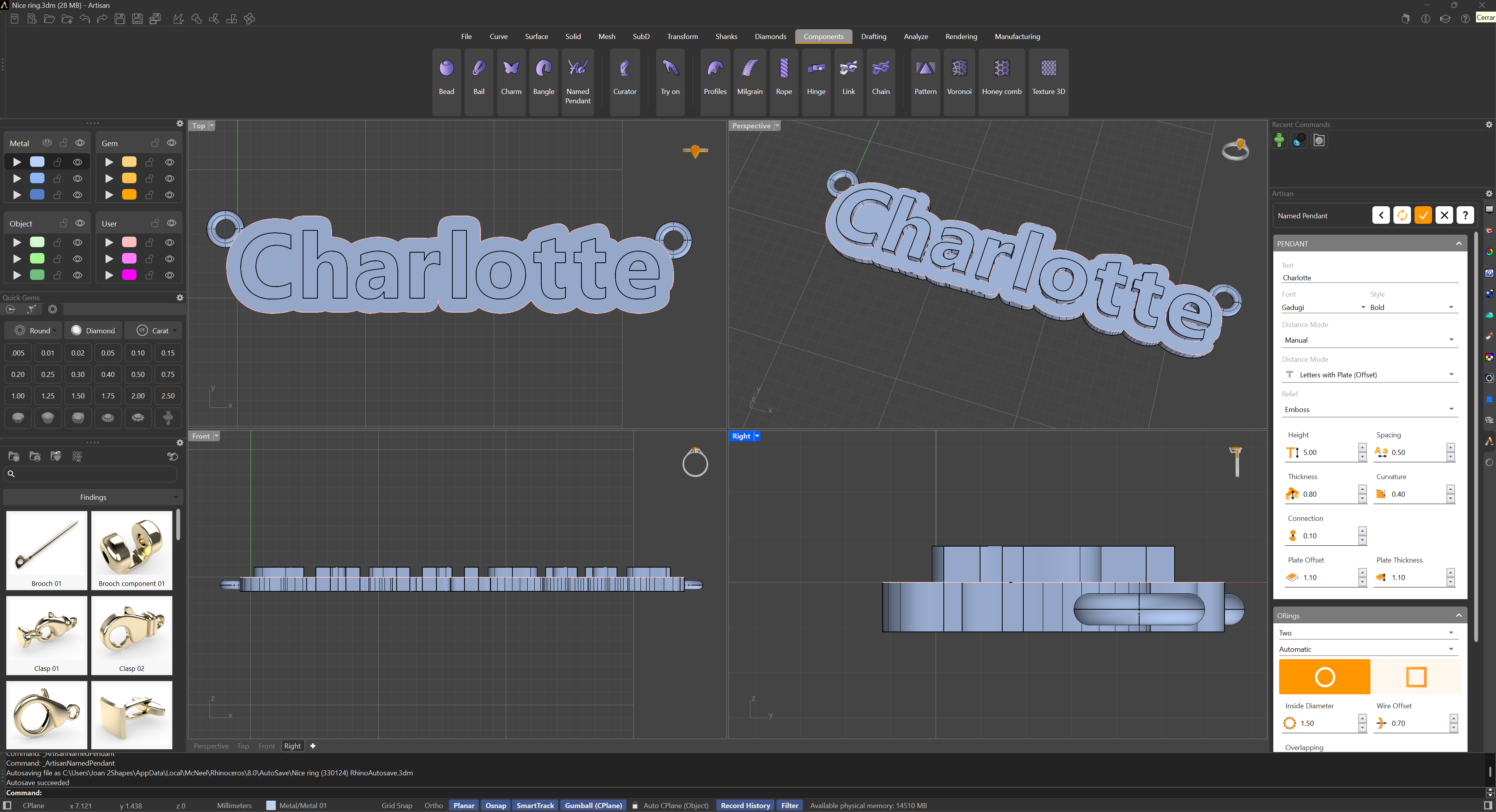Confirm Named Pendant with orange checkmark
The width and height of the screenshot is (1496, 812).
(1423, 215)
